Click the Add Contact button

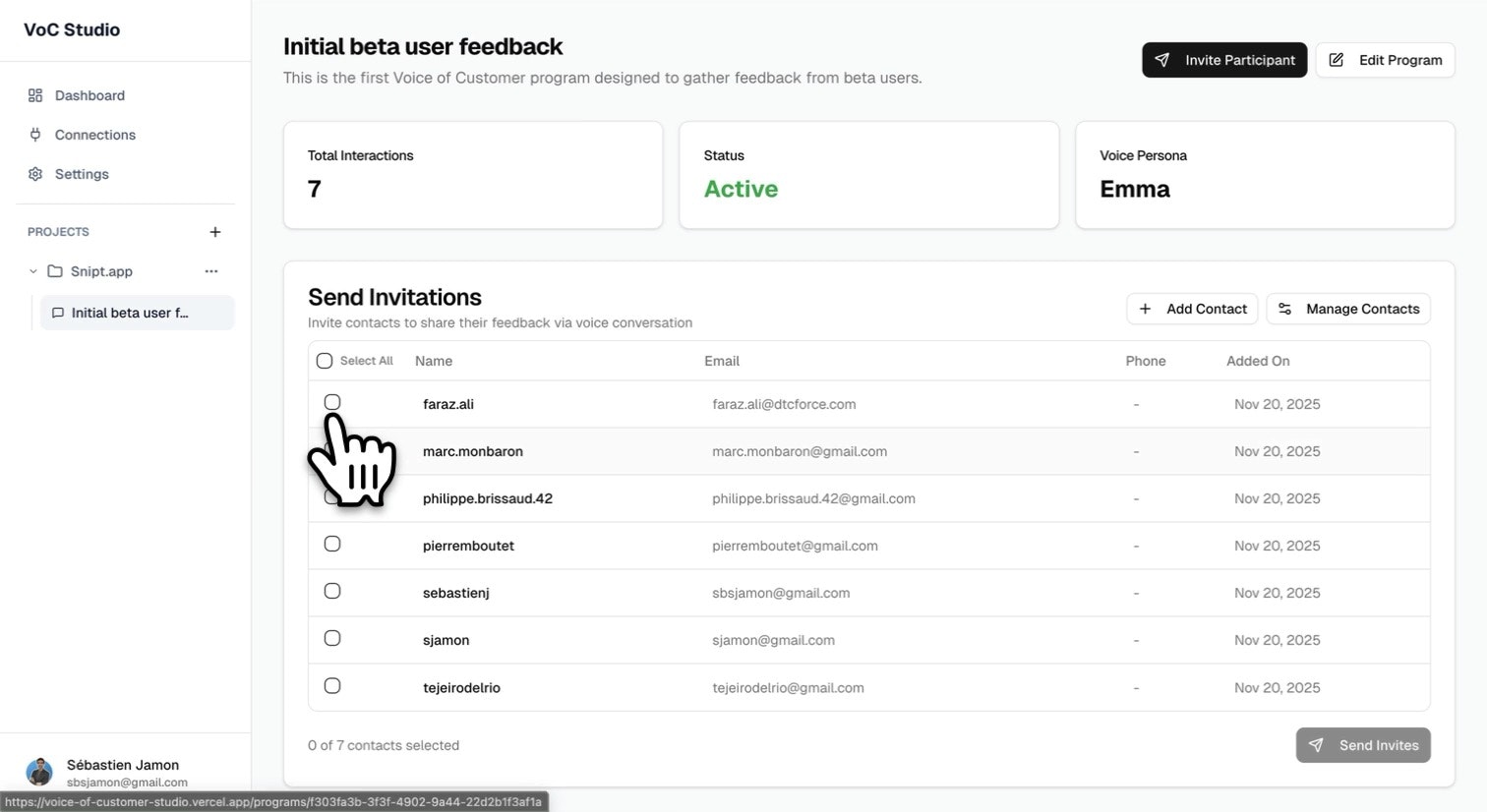pos(1192,309)
